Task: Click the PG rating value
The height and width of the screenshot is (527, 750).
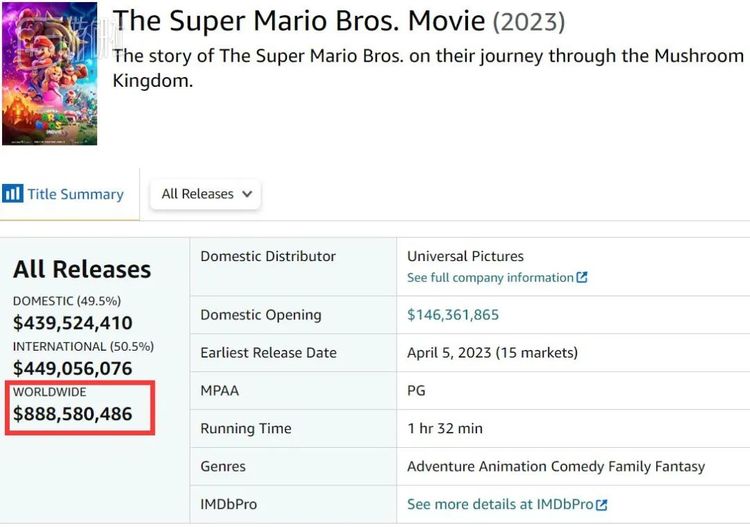Action: pos(417,391)
